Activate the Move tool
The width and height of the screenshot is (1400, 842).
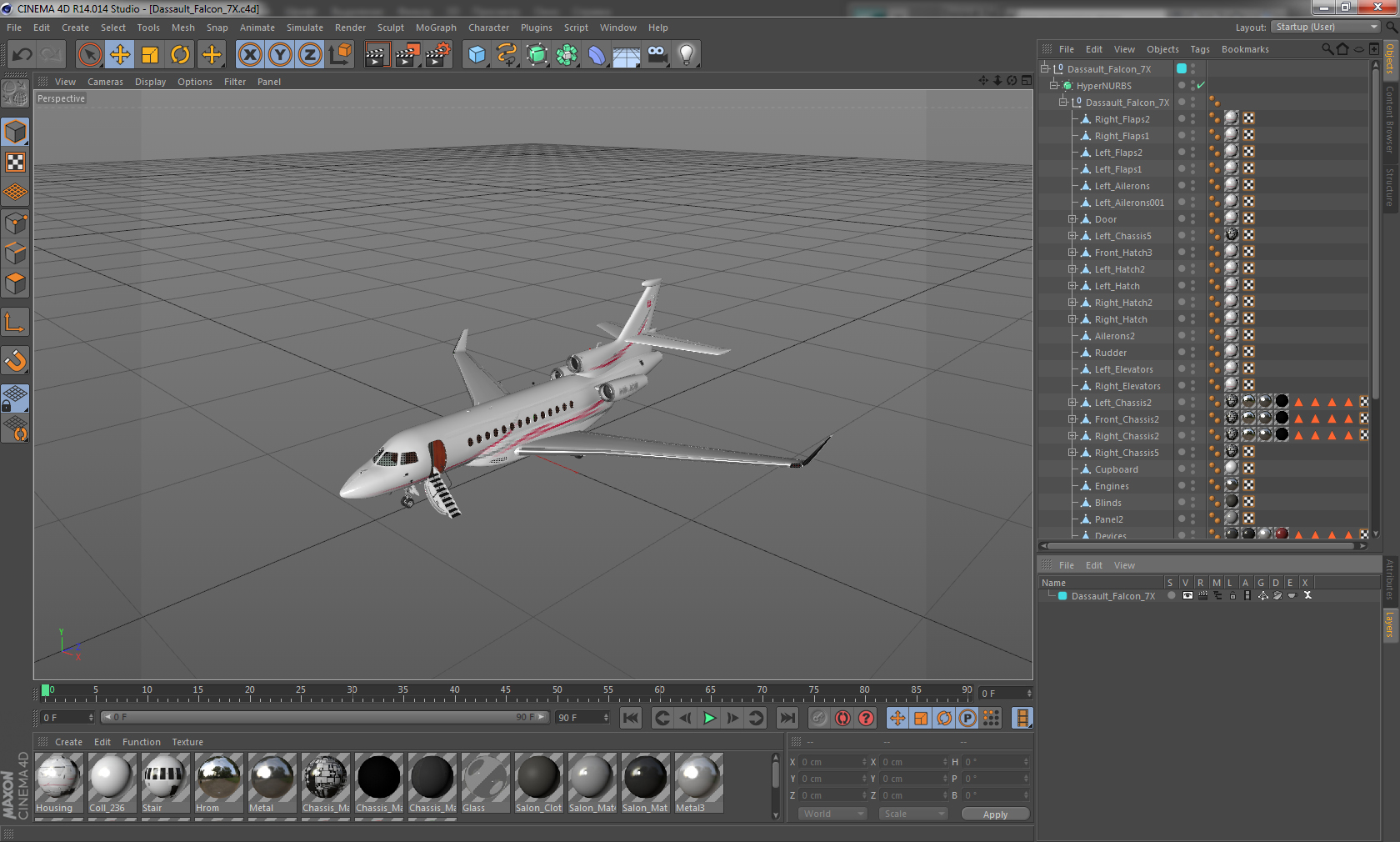point(120,55)
